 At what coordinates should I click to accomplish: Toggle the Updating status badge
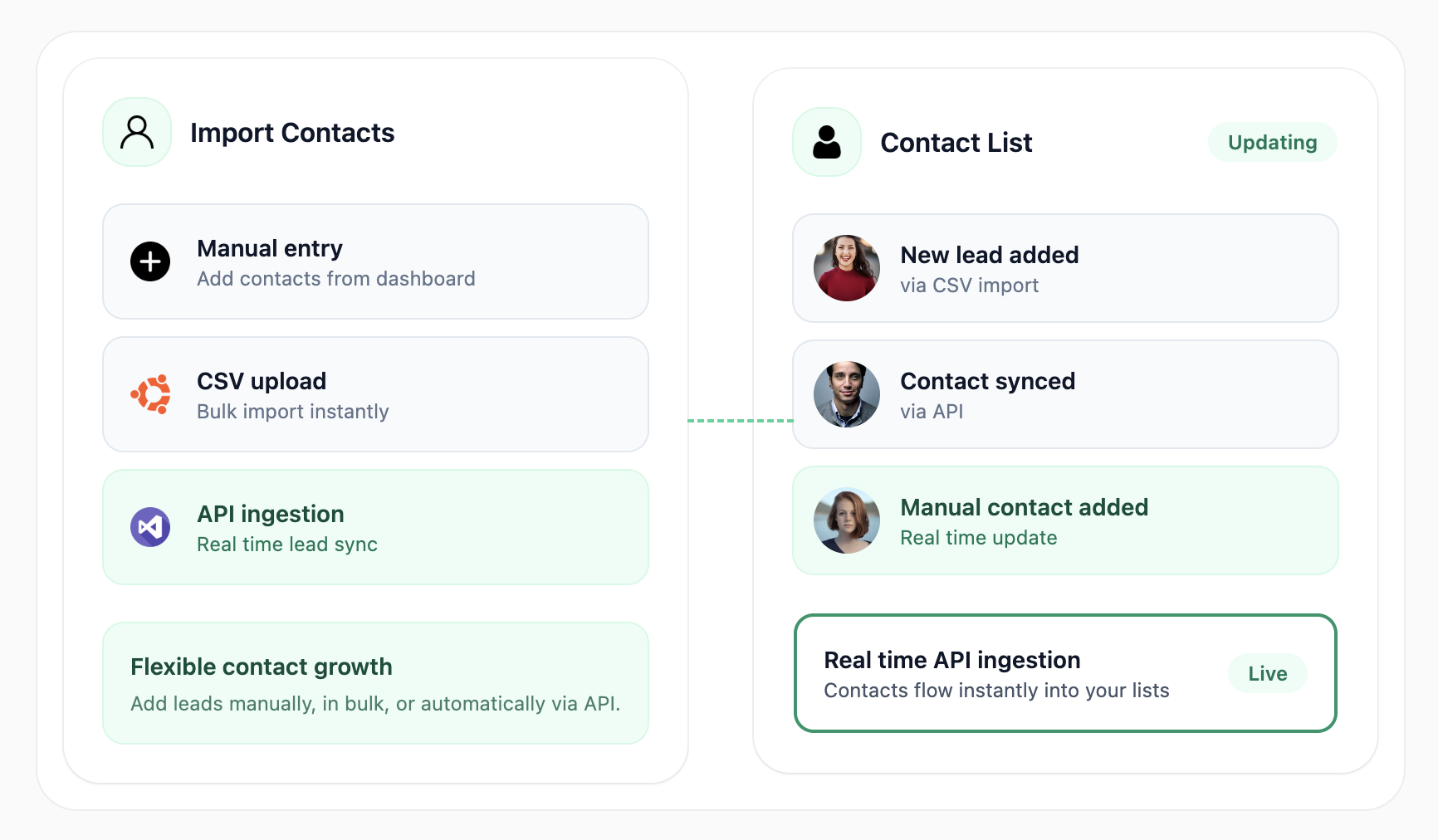point(1272,142)
